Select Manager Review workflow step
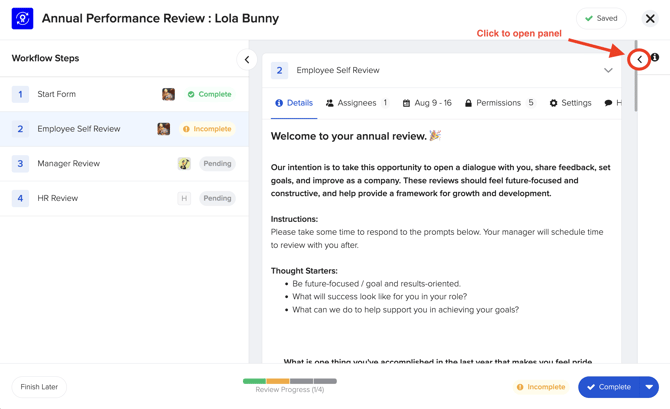The height and width of the screenshot is (409, 670). click(x=69, y=164)
